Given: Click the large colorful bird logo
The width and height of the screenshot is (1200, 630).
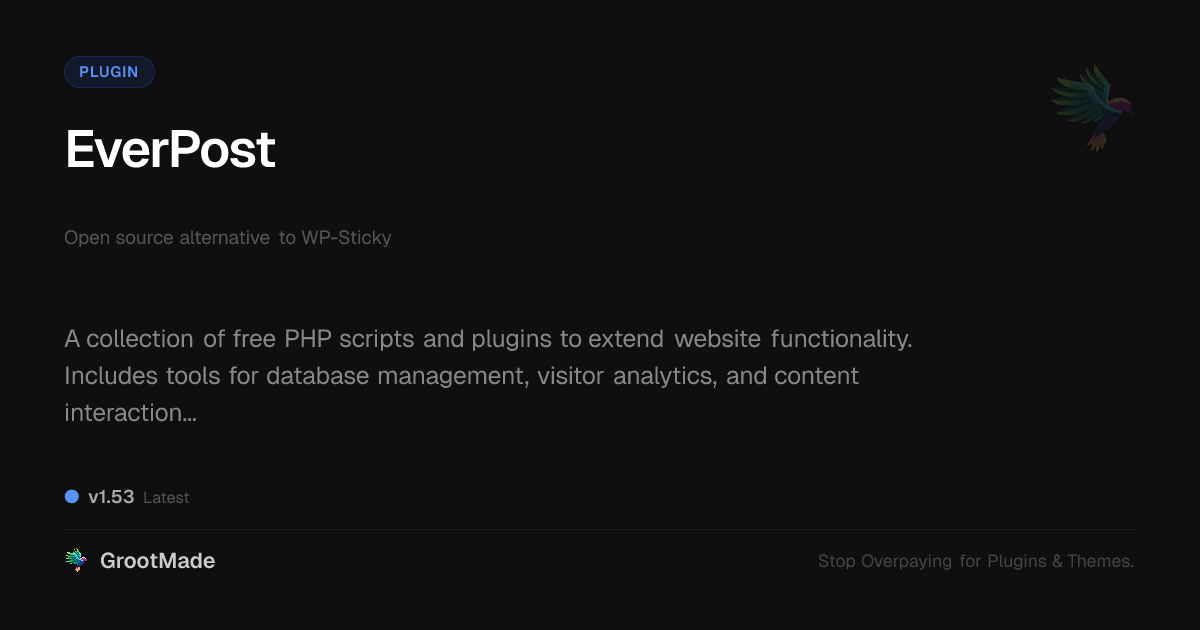Looking at the screenshot, I should pyautogui.click(x=1092, y=106).
